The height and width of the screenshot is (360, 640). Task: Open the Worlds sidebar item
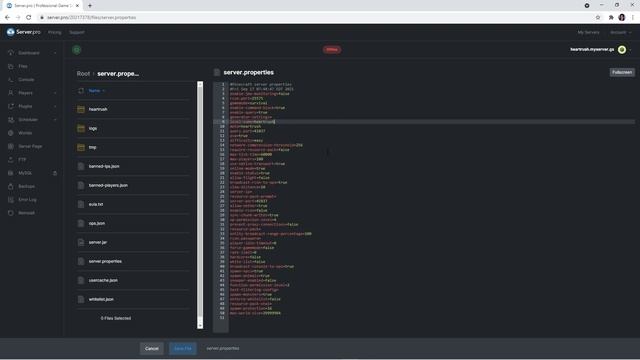coord(25,133)
